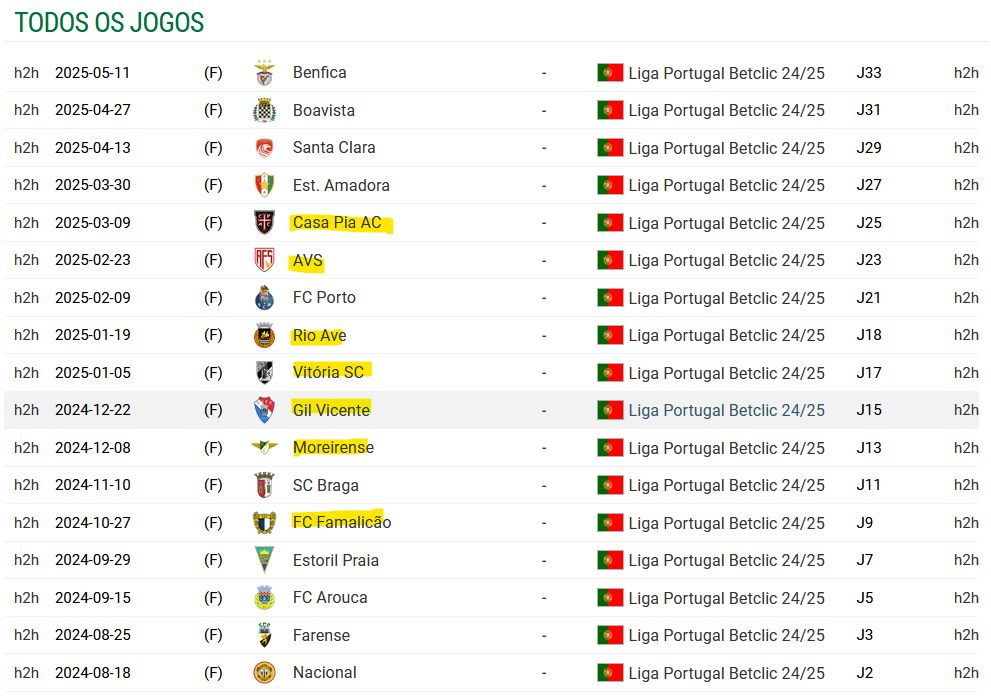Click the Benfica club crest icon
This screenshot has height=696, width=991.
click(264, 73)
